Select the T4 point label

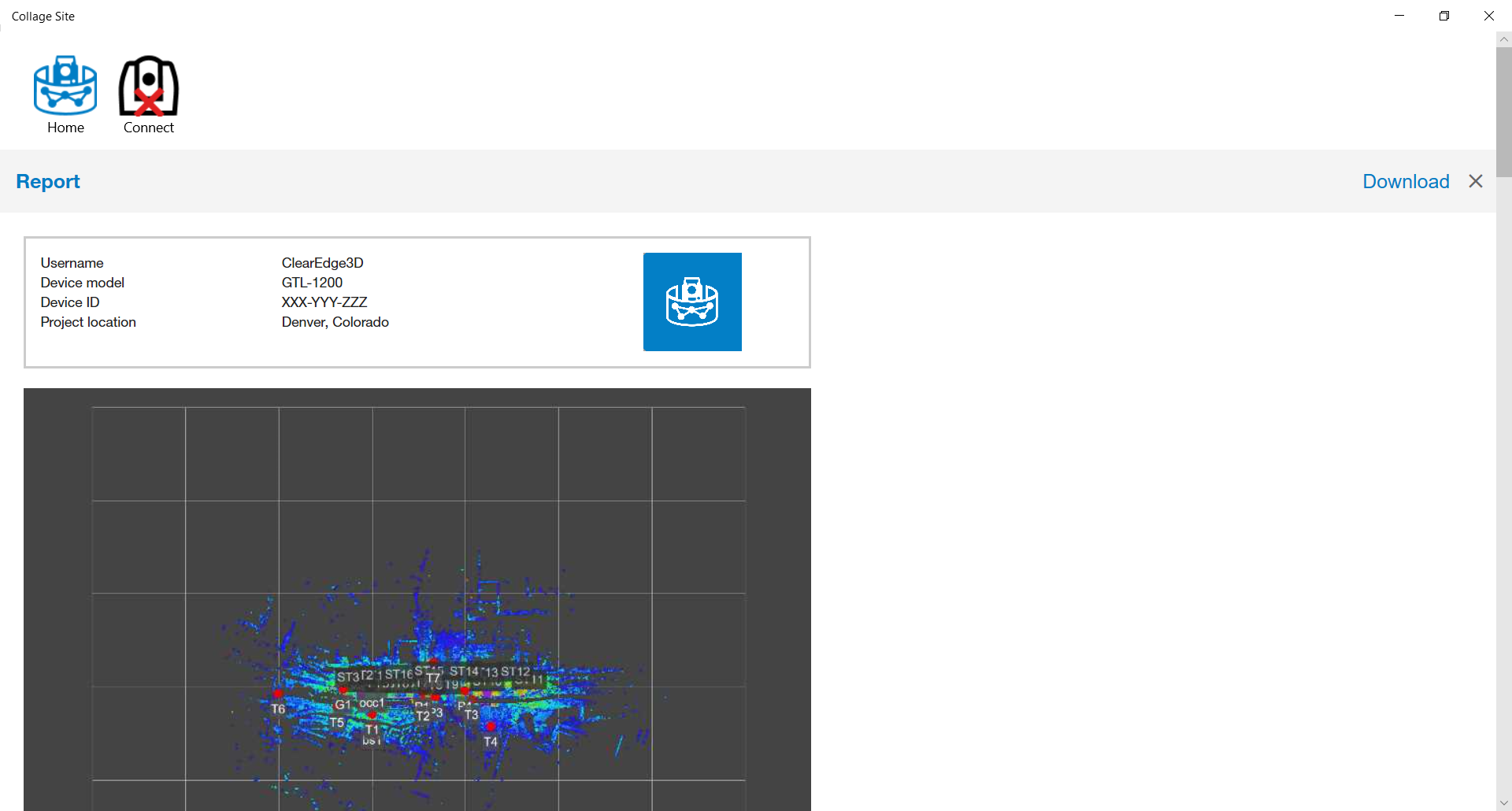pyautogui.click(x=490, y=742)
